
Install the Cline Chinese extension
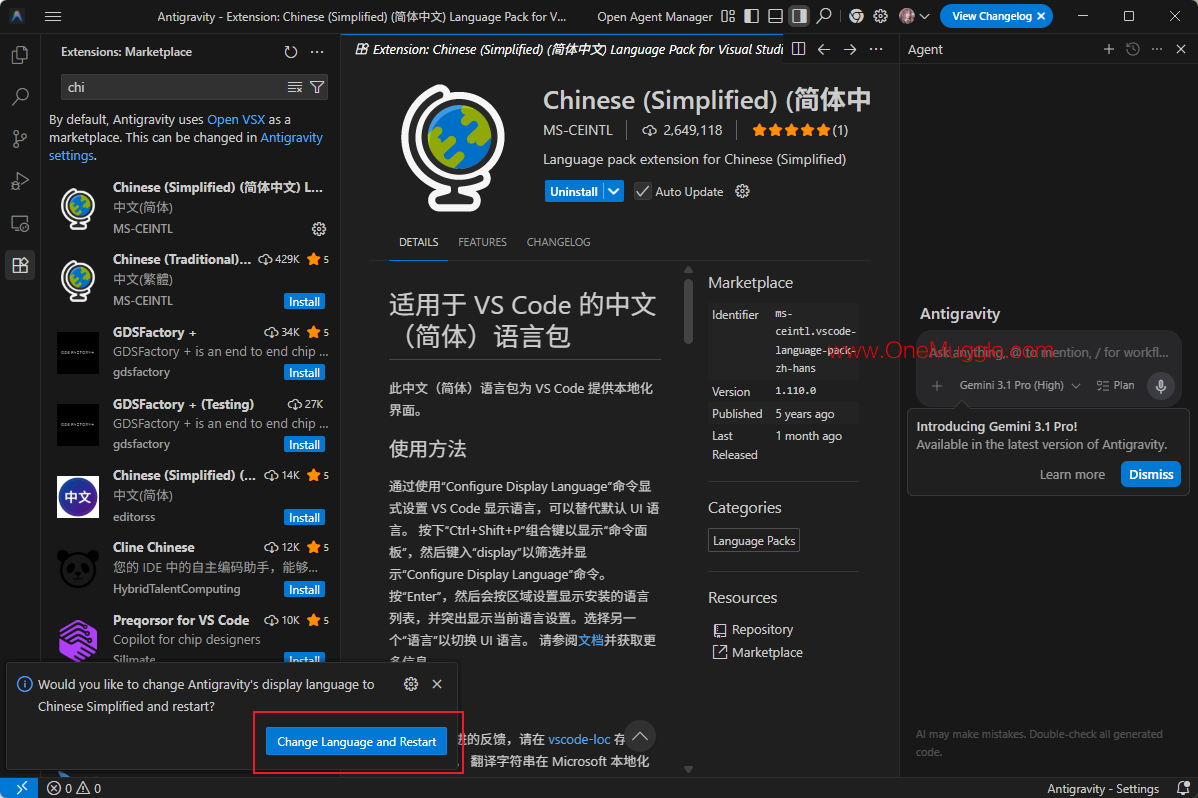pyautogui.click(x=304, y=589)
